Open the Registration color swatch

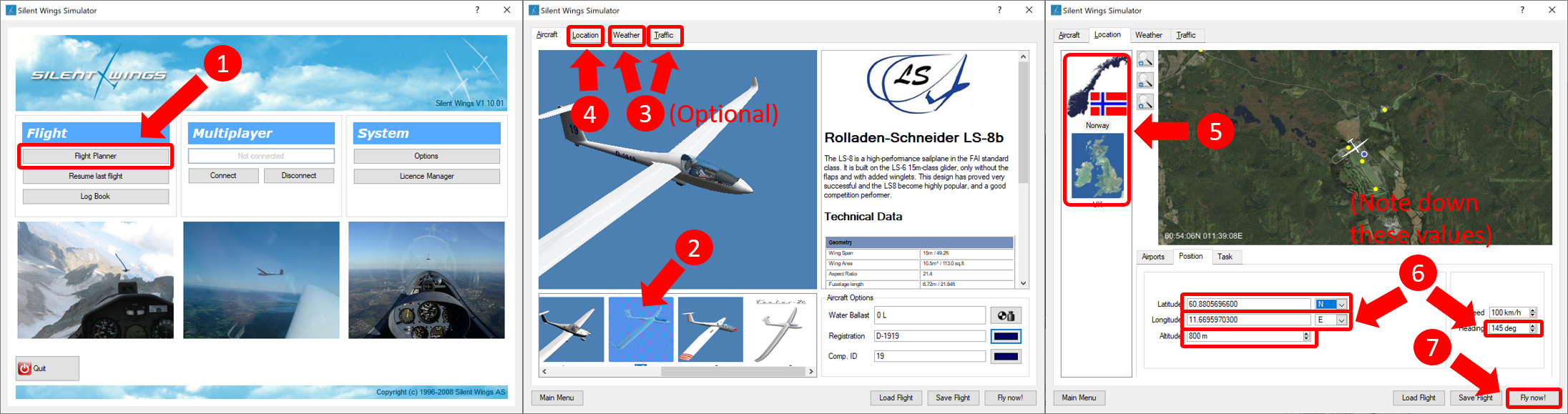point(1006,336)
